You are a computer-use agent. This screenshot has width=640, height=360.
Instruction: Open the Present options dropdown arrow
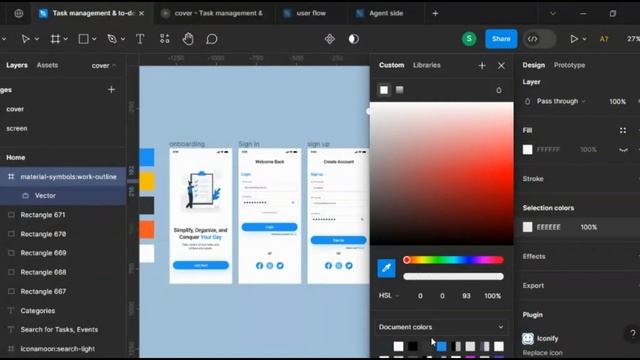(584, 39)
